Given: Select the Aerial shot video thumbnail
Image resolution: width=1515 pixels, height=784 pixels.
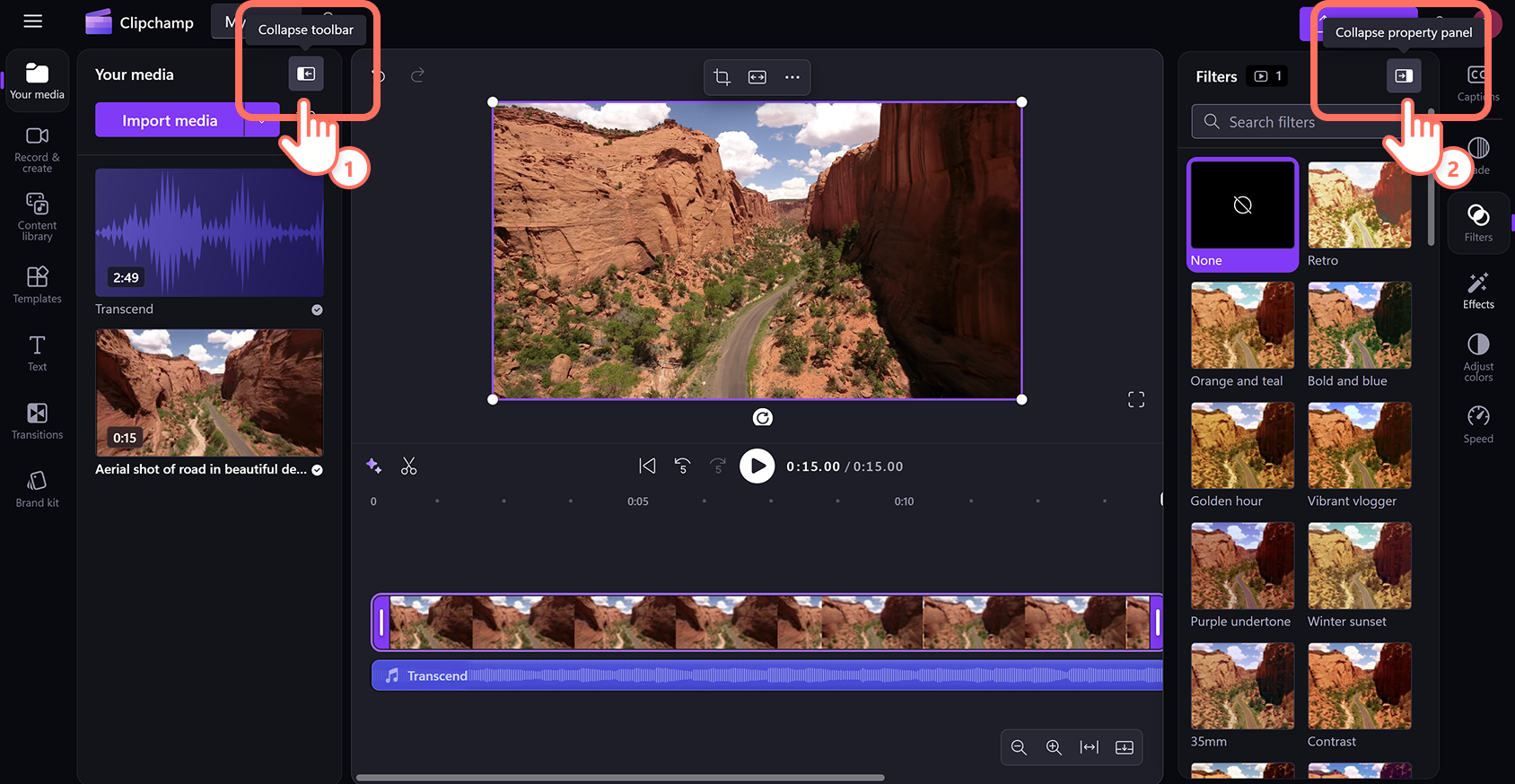Looking at the screenshot, I should tap(209, 393).
